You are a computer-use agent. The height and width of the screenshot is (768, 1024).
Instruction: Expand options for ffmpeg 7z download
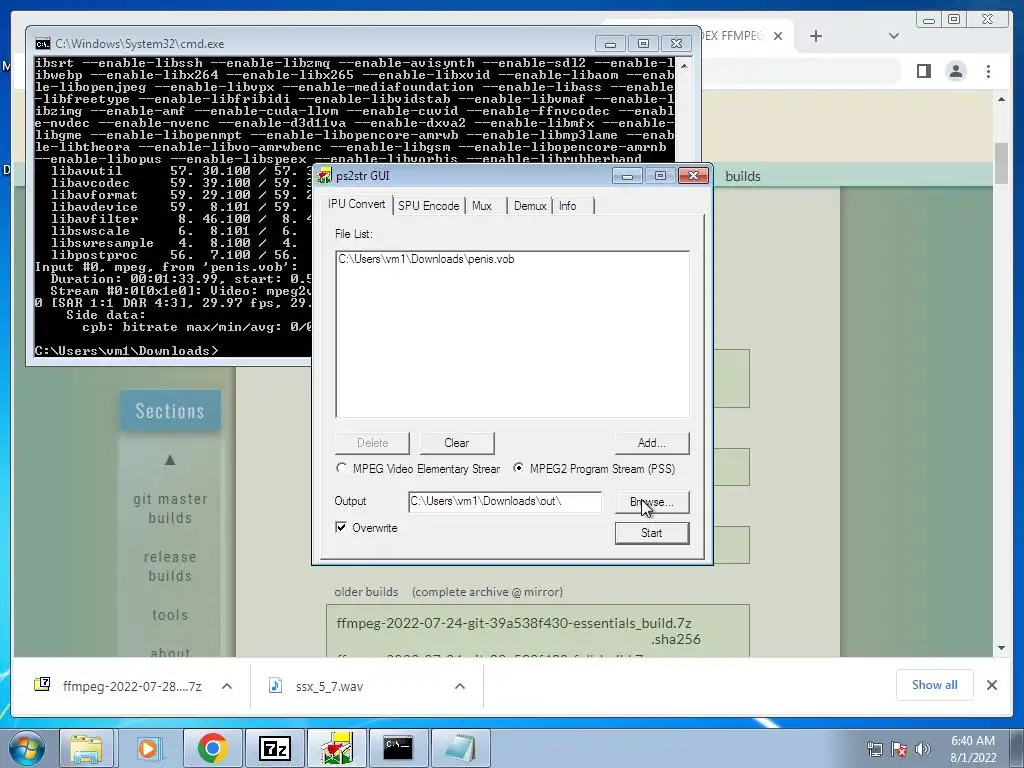(227, 686)
